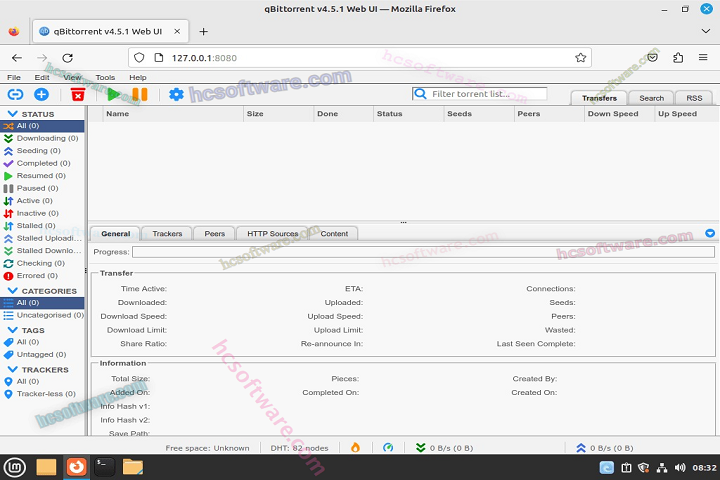
Task: Click the red Delete torrent icon
Action: pos(78,95)
